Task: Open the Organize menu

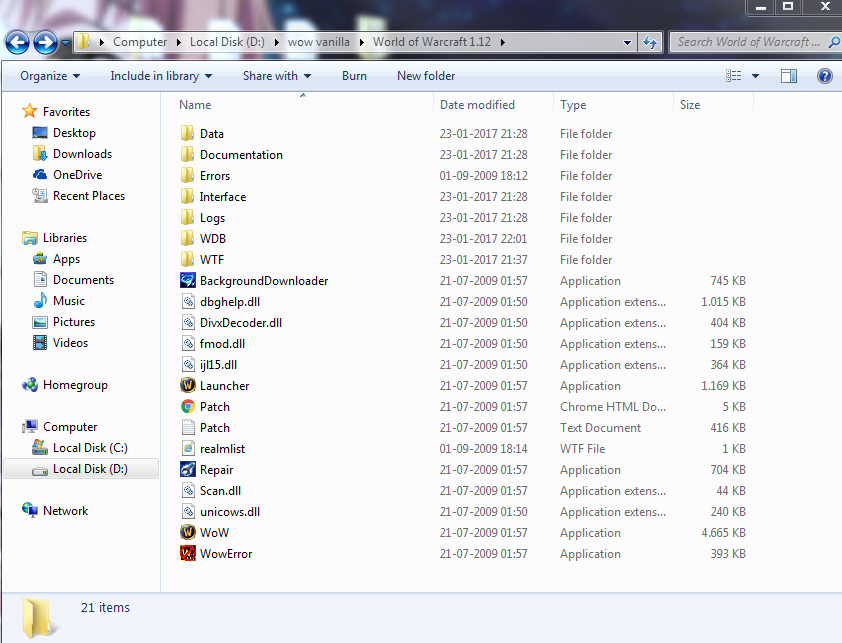Action: pyautogui.click(x=50, y=76)
